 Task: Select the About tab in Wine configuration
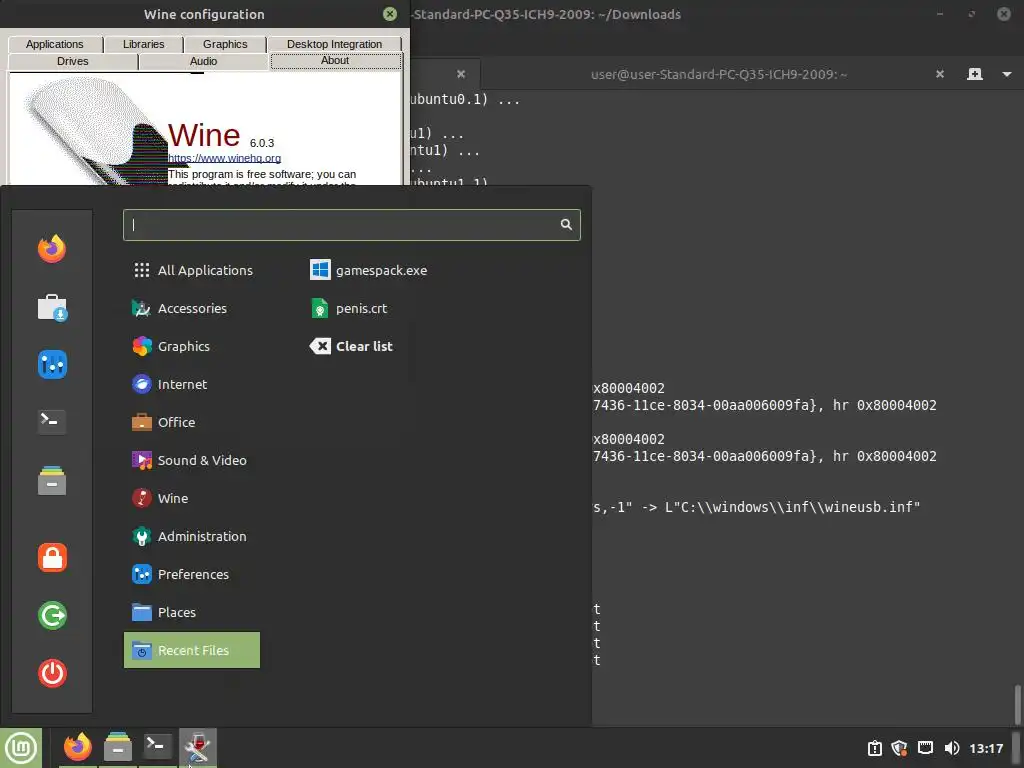click(336, 61)
